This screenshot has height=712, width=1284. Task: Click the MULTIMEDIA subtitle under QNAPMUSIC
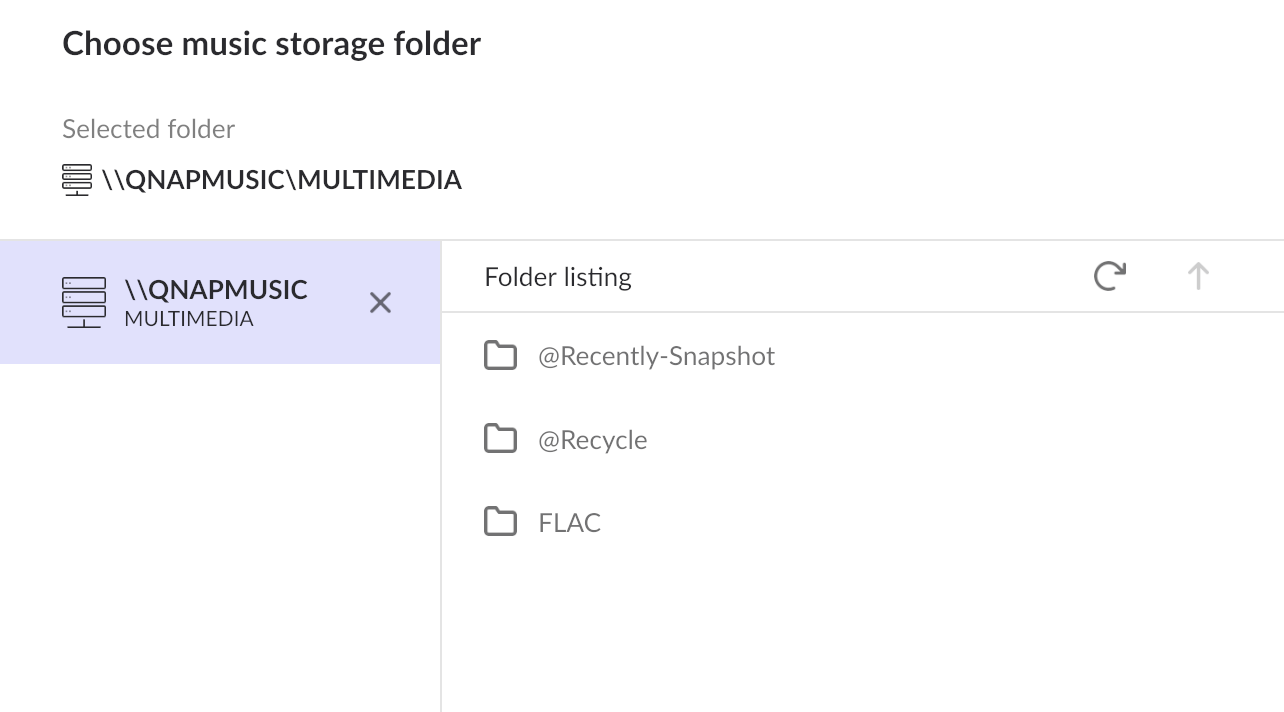[x=189, y=319]
